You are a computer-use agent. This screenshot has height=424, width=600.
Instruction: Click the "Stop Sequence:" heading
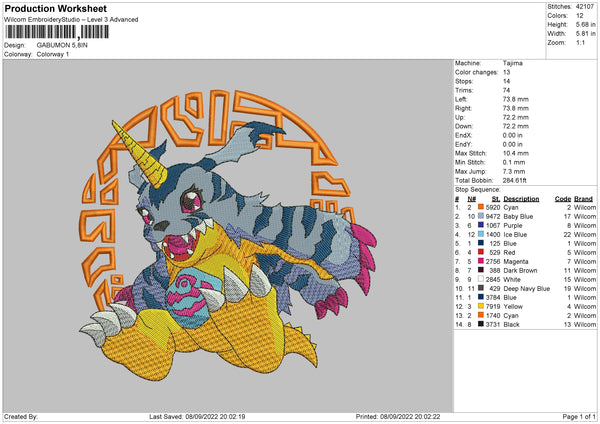click(x=478, y=189)
